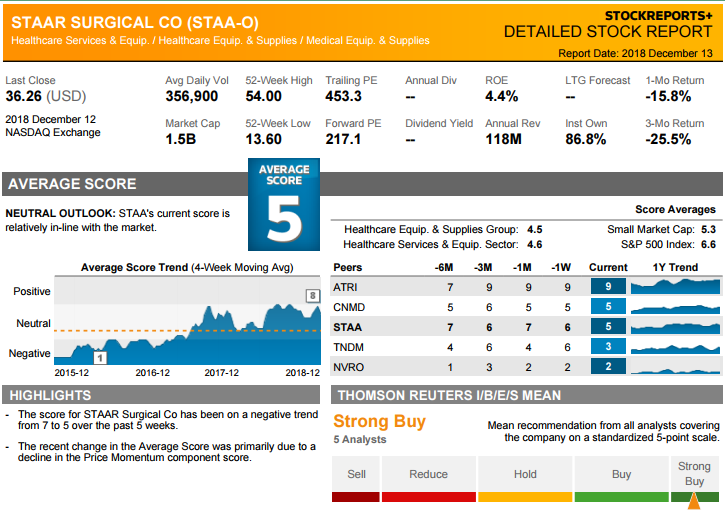Click the Forward PE value 217.1
The image size is (725, 516).
pos(343,139)
